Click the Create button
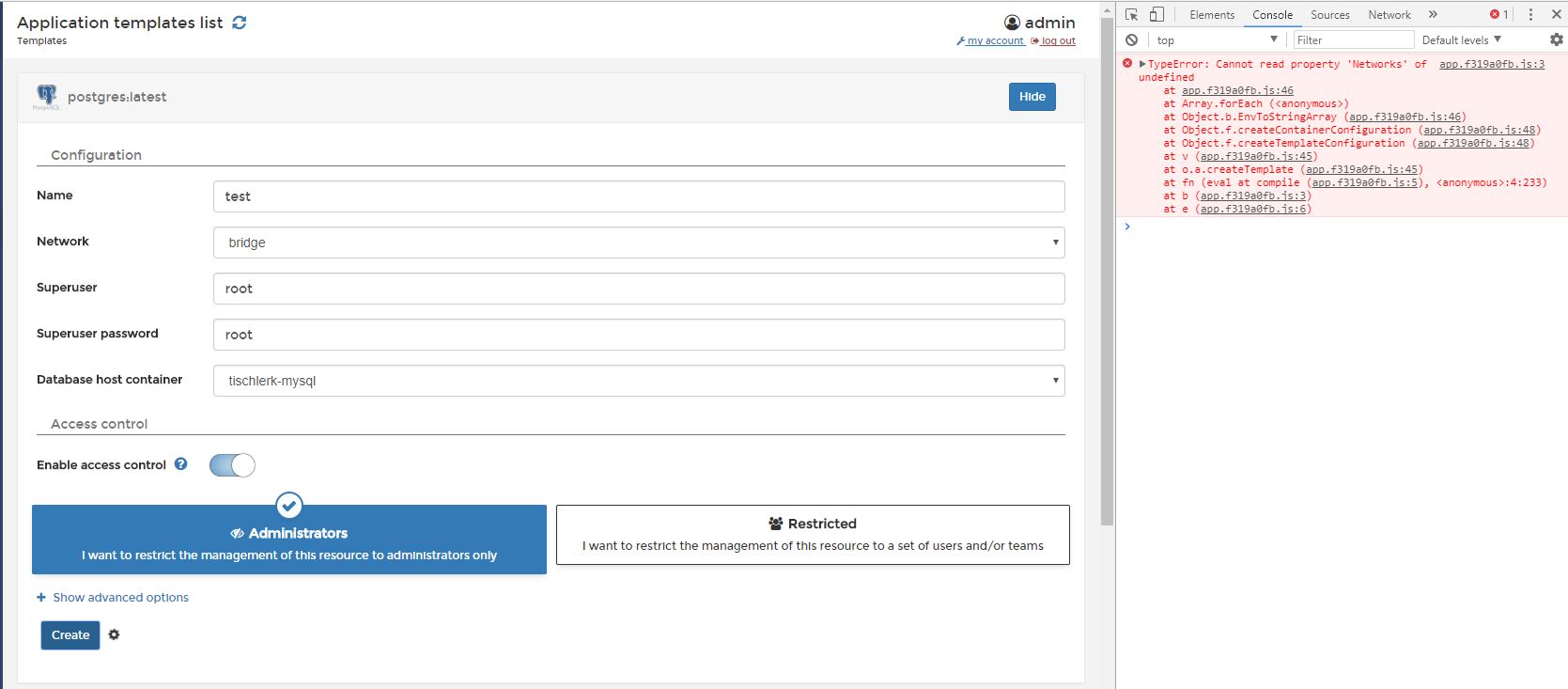Screen dimensions: 1568x689 pos(70,635)
